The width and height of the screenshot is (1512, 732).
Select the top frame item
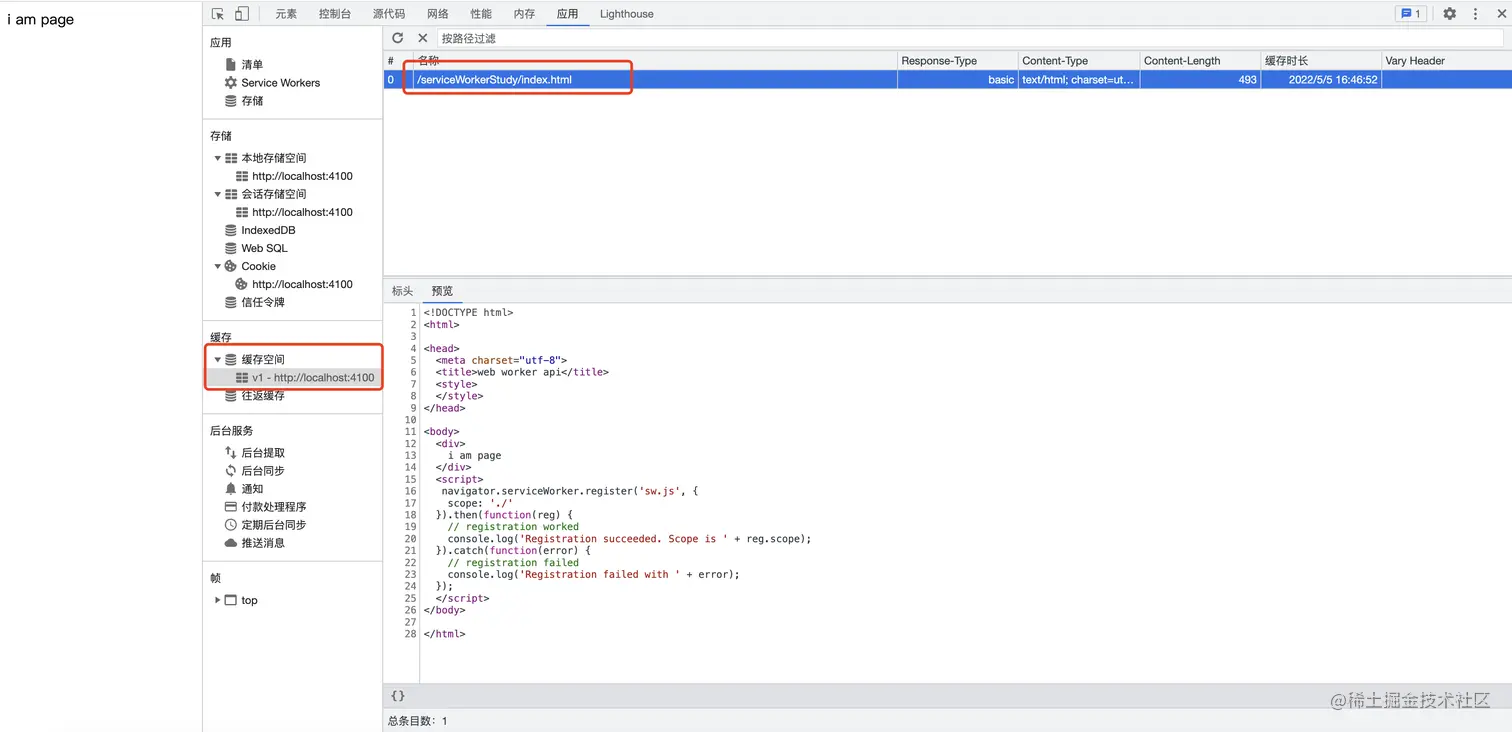point(249,600)
